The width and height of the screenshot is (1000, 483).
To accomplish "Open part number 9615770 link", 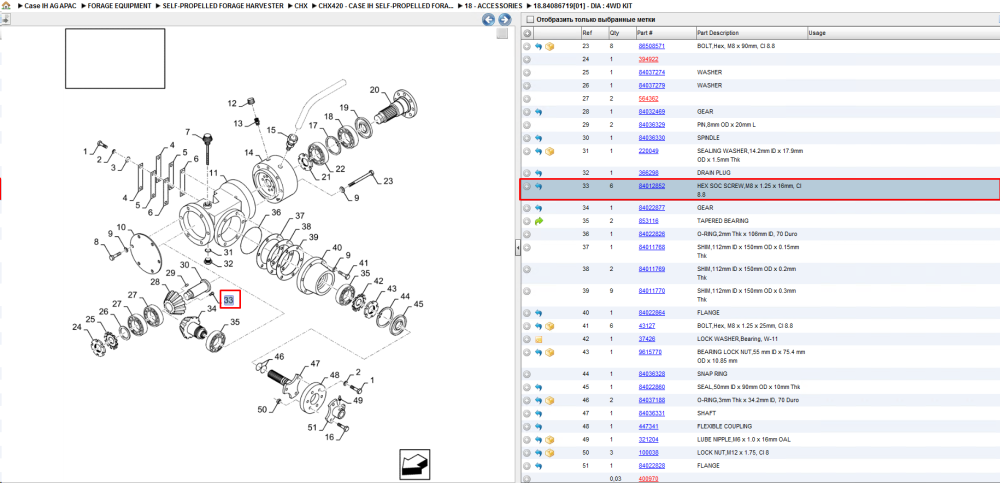I will click(x=650, y=352).
